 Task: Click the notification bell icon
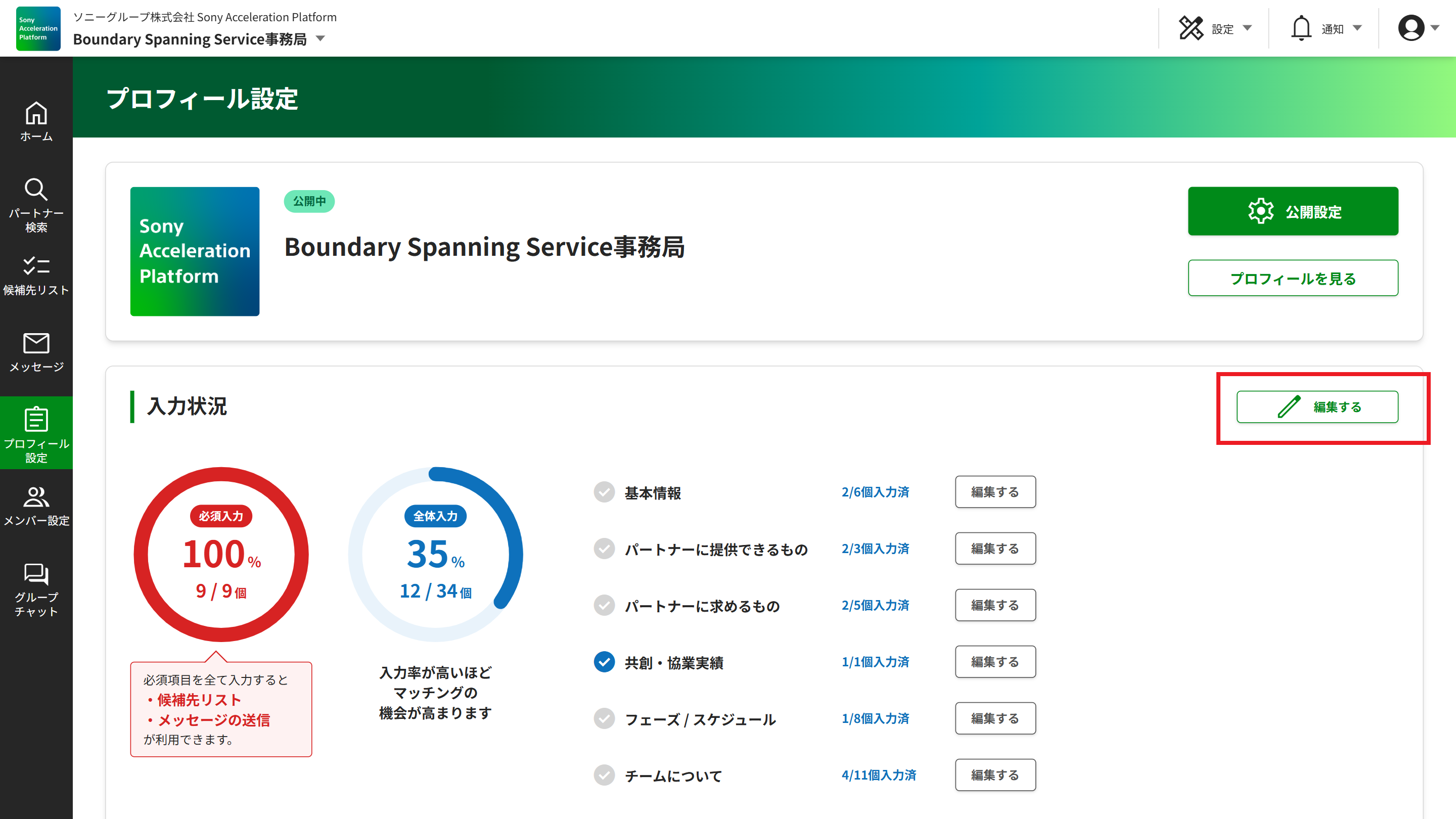coord(1301,28)
